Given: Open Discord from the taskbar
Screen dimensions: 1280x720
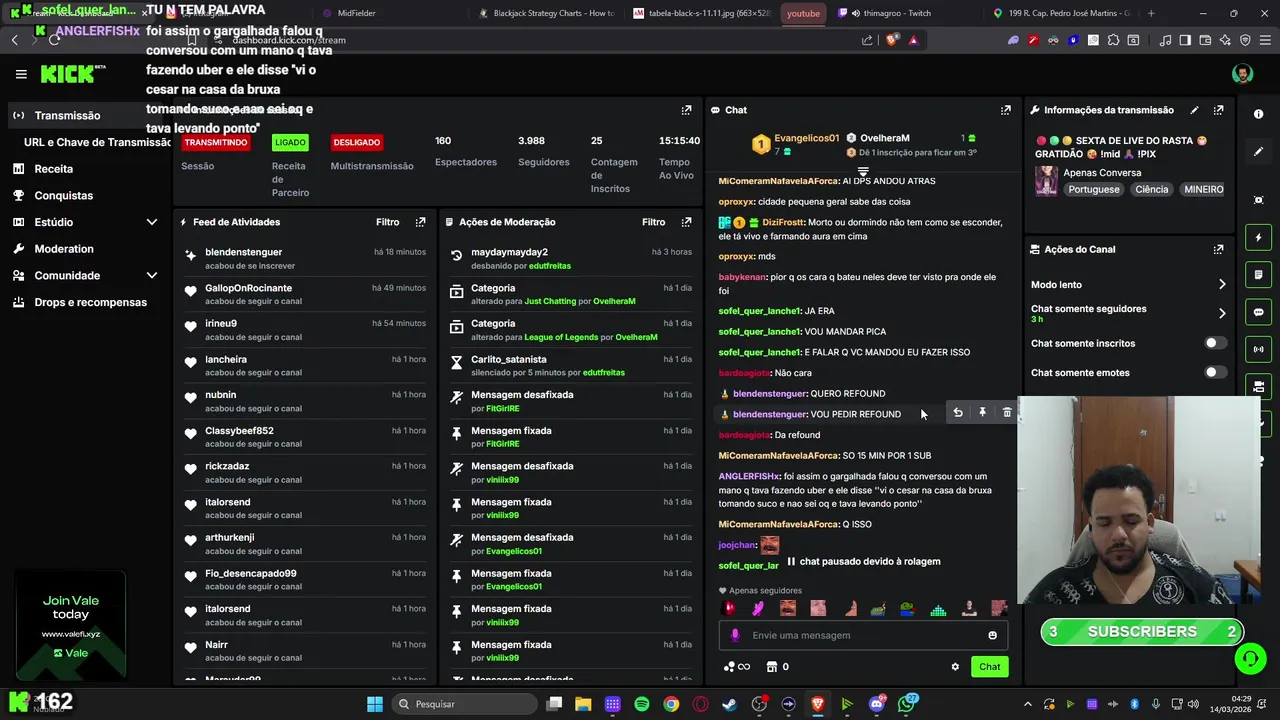Looking at the screenshot, I should [877, 704].
